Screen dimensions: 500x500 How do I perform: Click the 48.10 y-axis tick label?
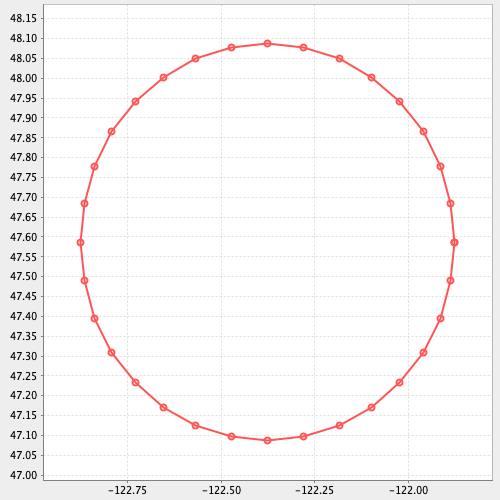point(23,38)
